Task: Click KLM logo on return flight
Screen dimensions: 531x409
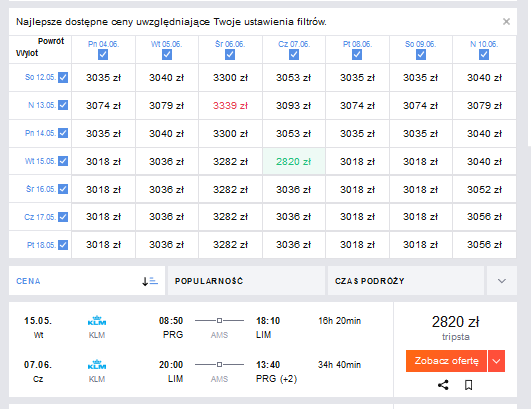Action: coord(97,364)
